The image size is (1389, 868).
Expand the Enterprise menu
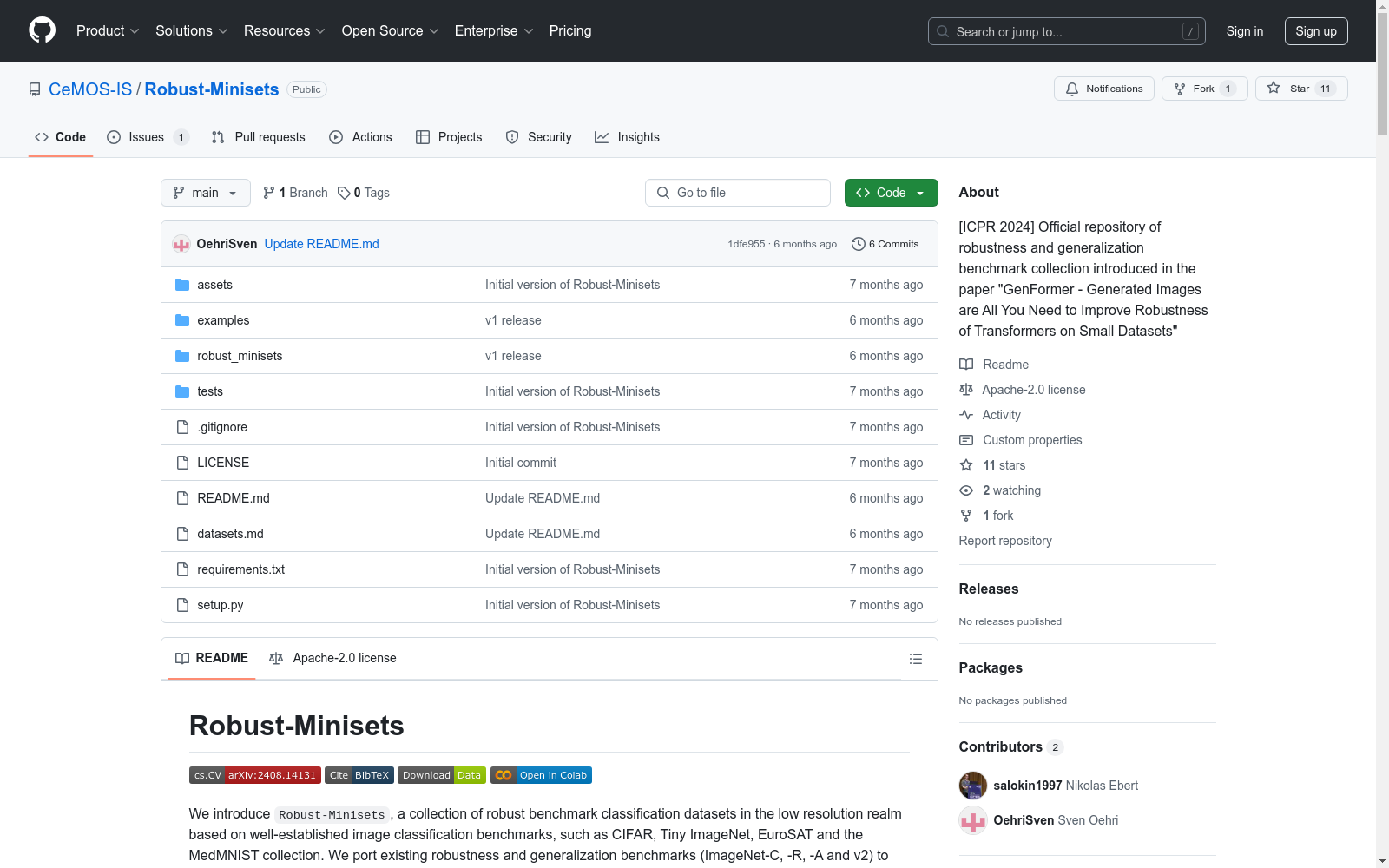click(x=494, y=31)
